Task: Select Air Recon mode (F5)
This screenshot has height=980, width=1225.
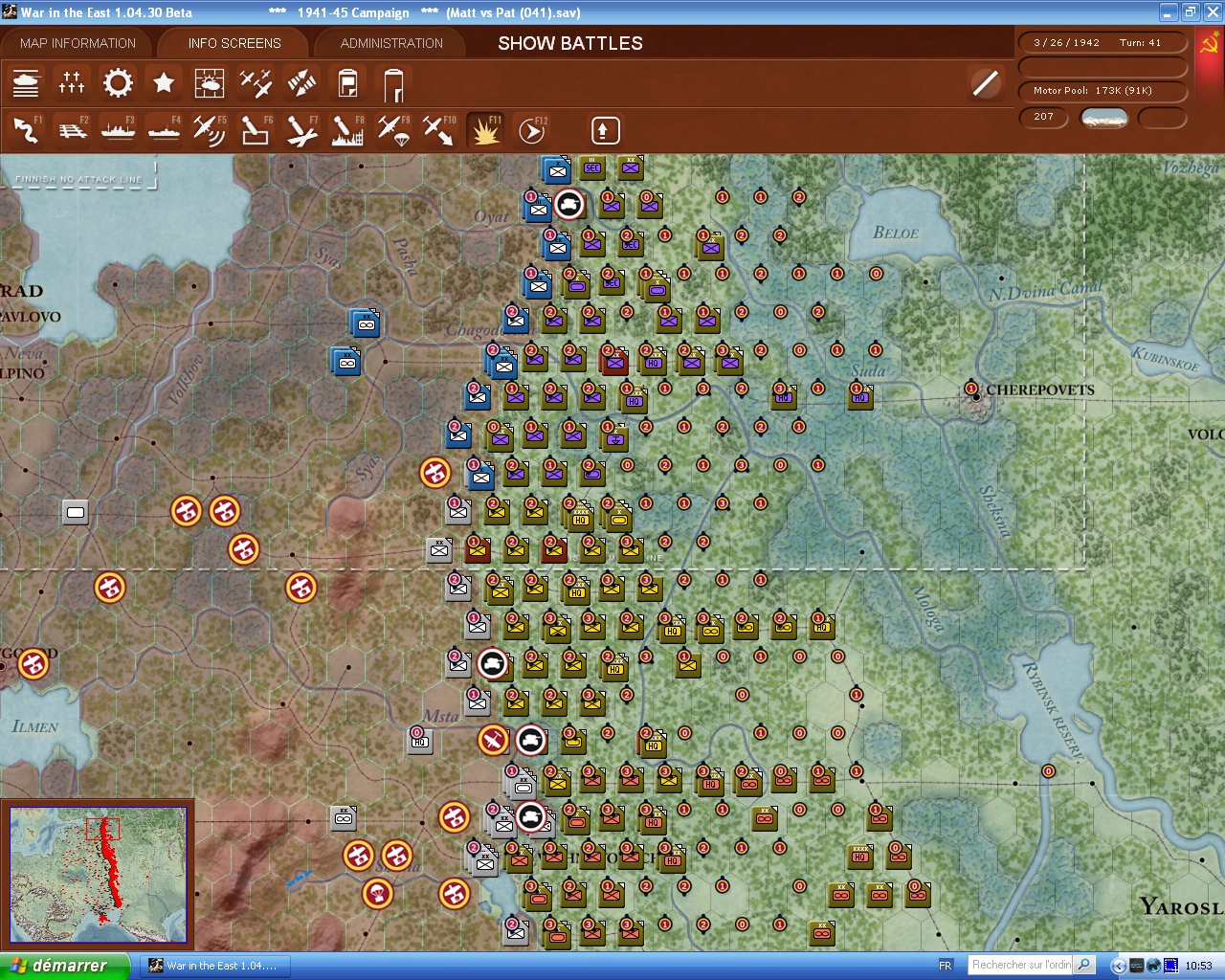Action: 210,130
